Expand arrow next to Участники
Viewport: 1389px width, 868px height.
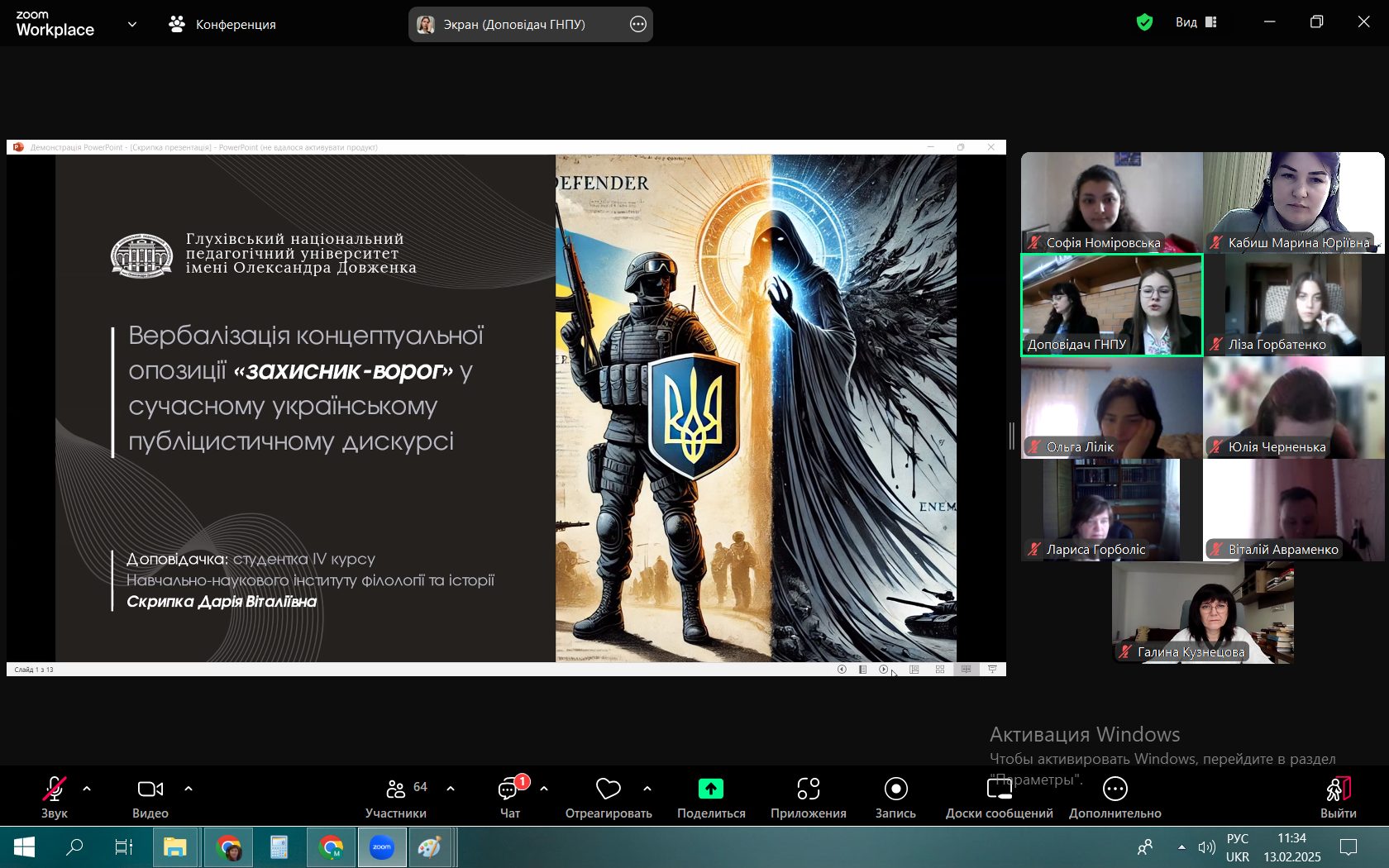click(451, 789)
